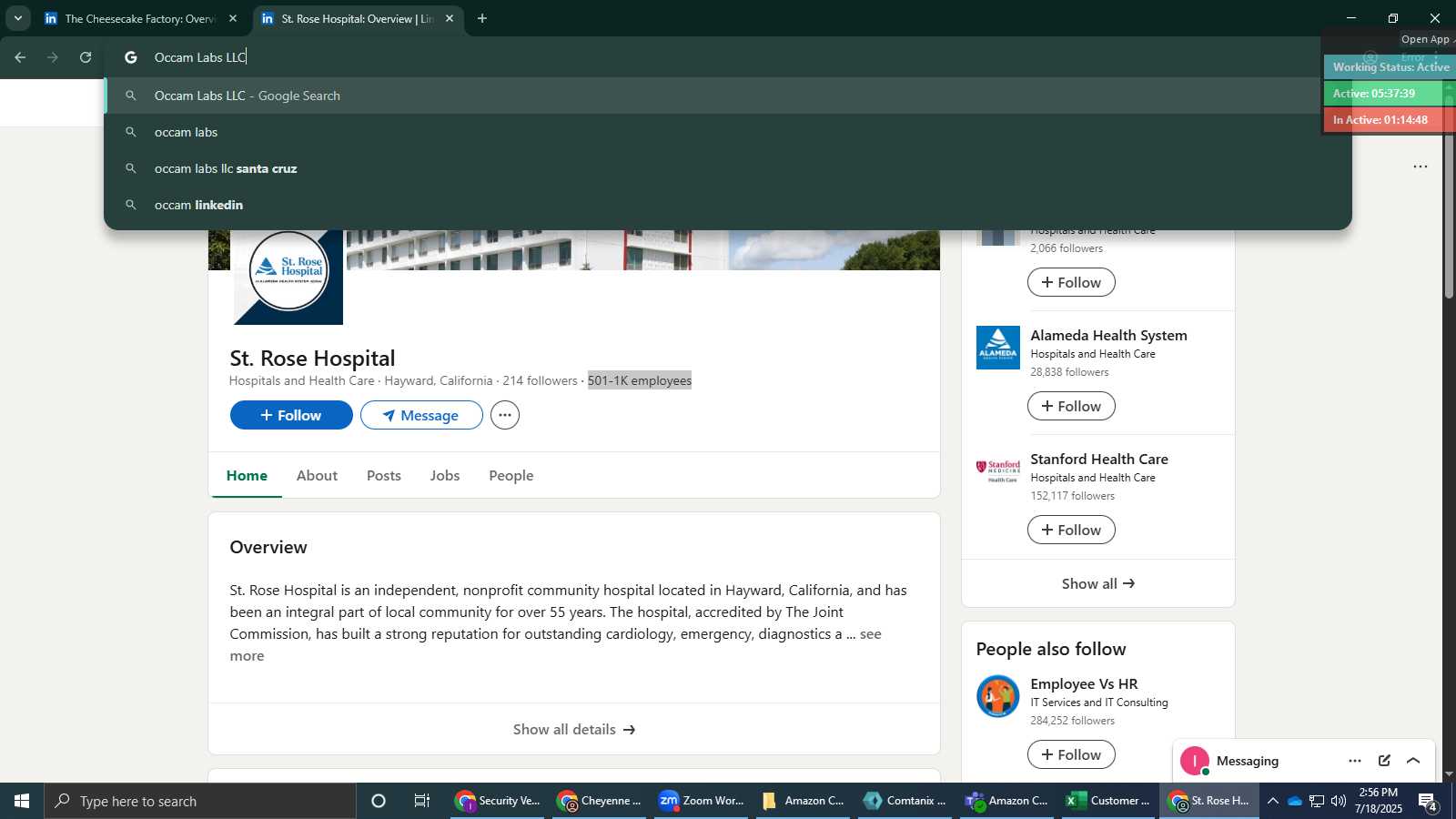1456x819 pixels.
Task: Click the highlighted 501-1K employees text
Action: [640, 380]
